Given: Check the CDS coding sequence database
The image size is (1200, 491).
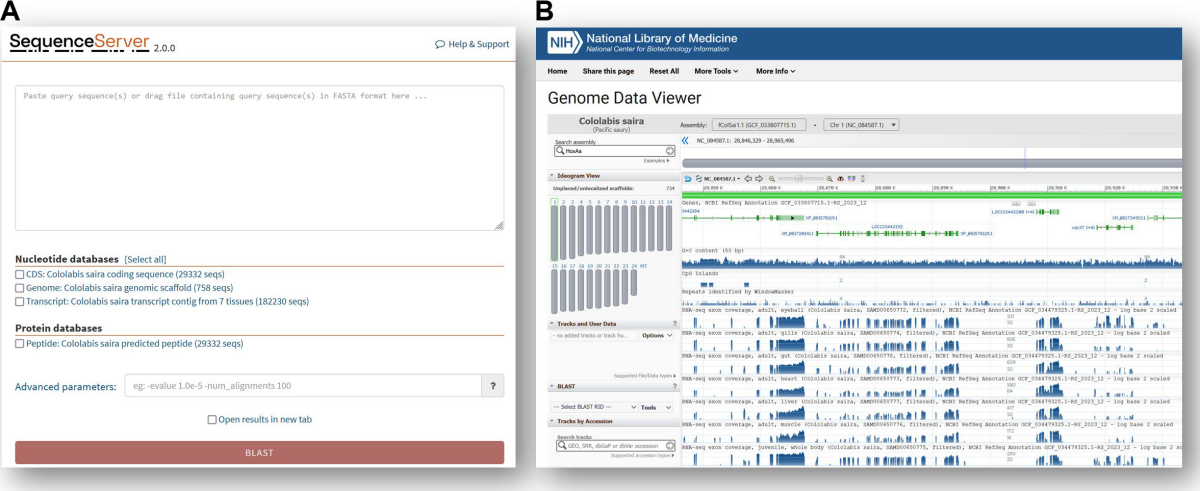Looking at the screenshot, I should 19,274.
